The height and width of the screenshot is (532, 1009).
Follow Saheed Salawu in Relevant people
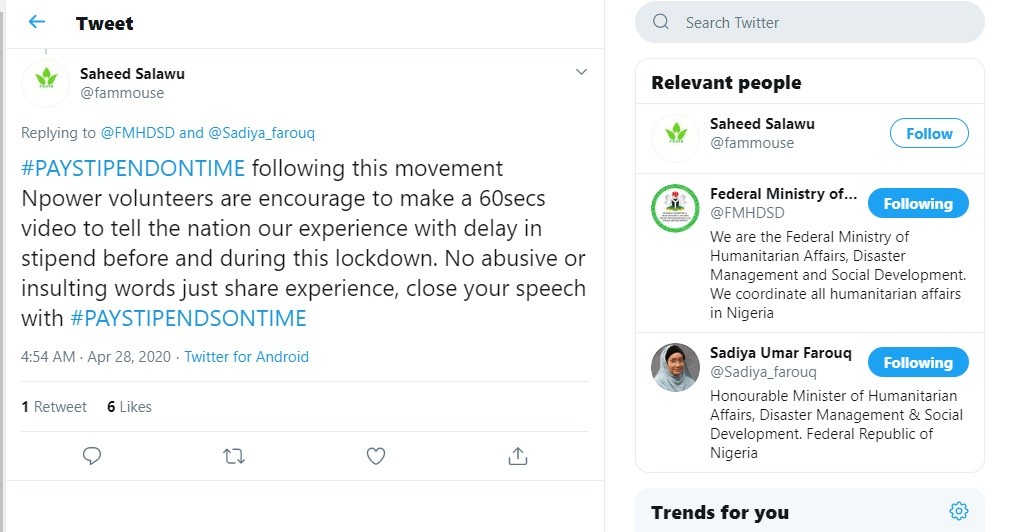(x=929, y=134)
